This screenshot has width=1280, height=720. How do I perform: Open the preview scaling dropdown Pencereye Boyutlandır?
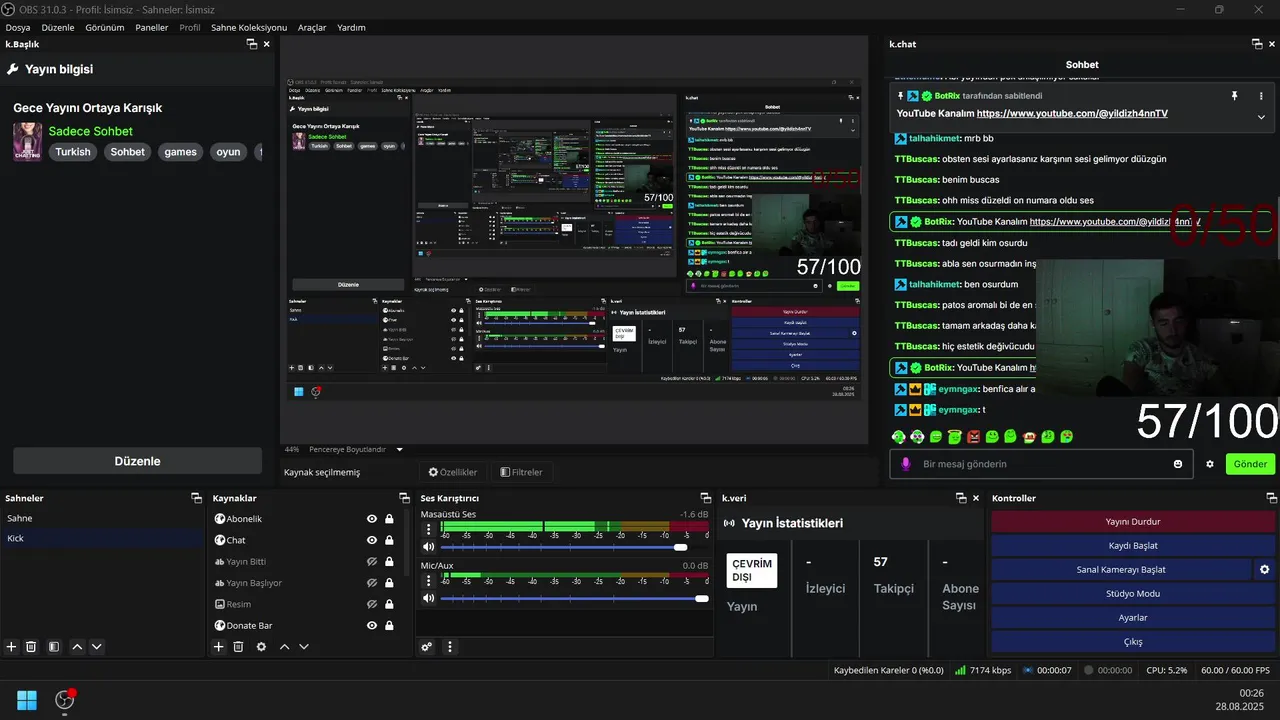tap(356, 450)
